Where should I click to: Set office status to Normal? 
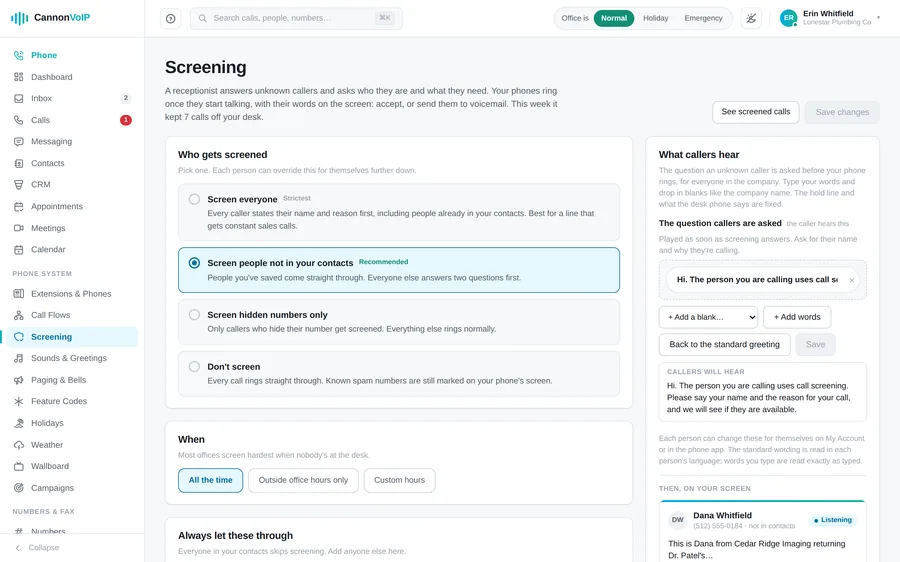coord(614,18)
